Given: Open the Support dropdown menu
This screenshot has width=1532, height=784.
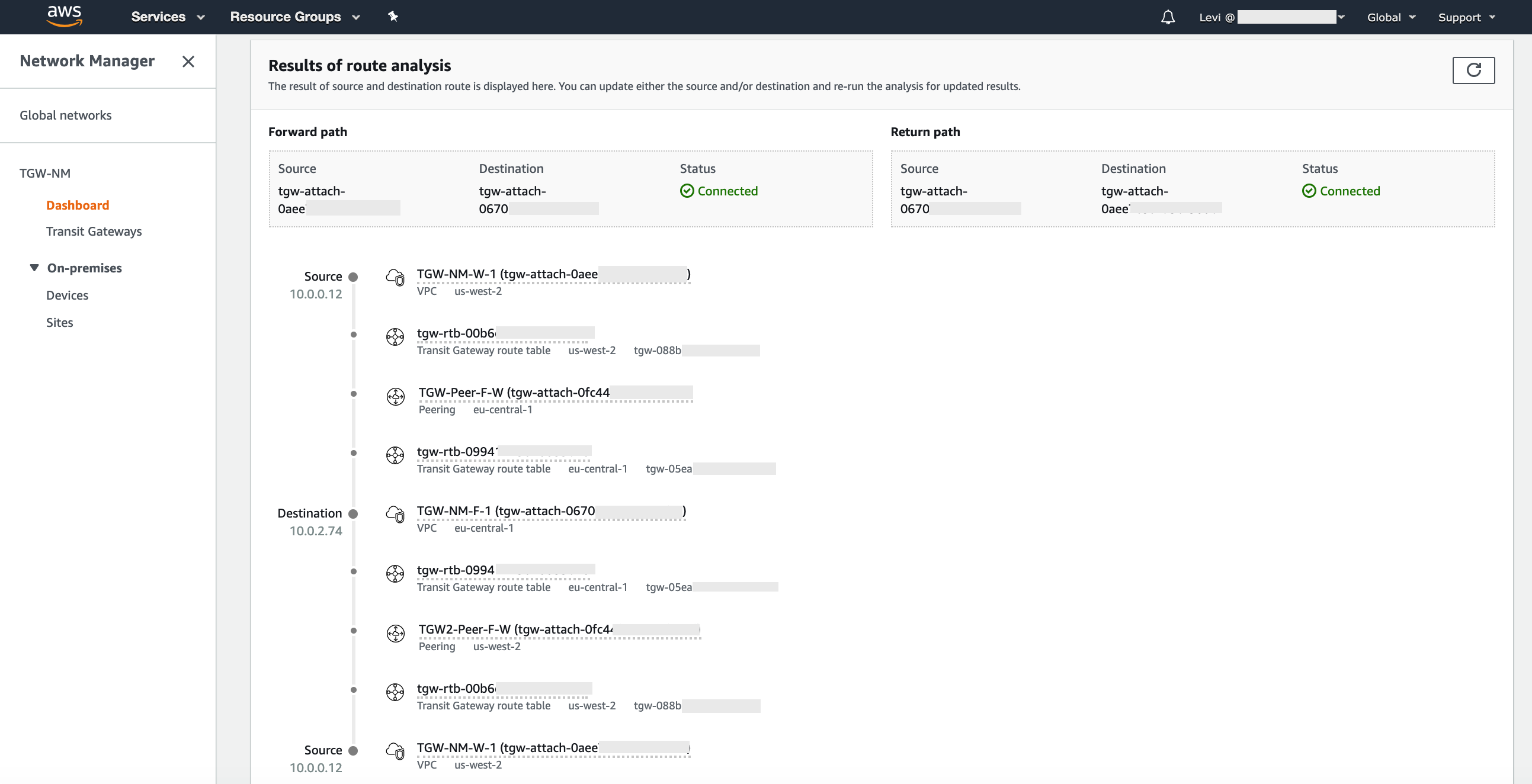Looking at the screenshot, I should click(x=1466, y=17).
